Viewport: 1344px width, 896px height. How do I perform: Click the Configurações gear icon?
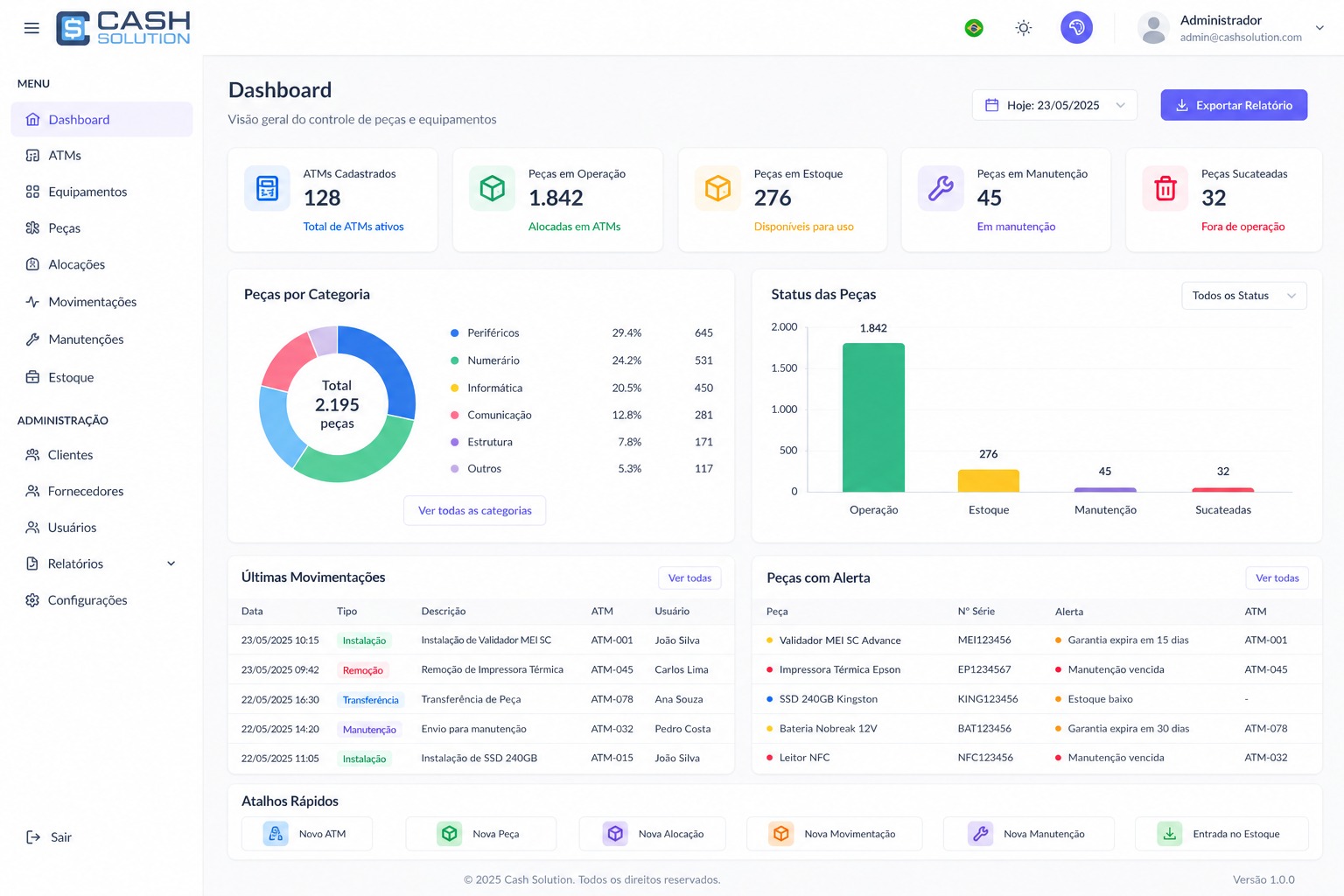pyautogui.click(x=32, y=600)
